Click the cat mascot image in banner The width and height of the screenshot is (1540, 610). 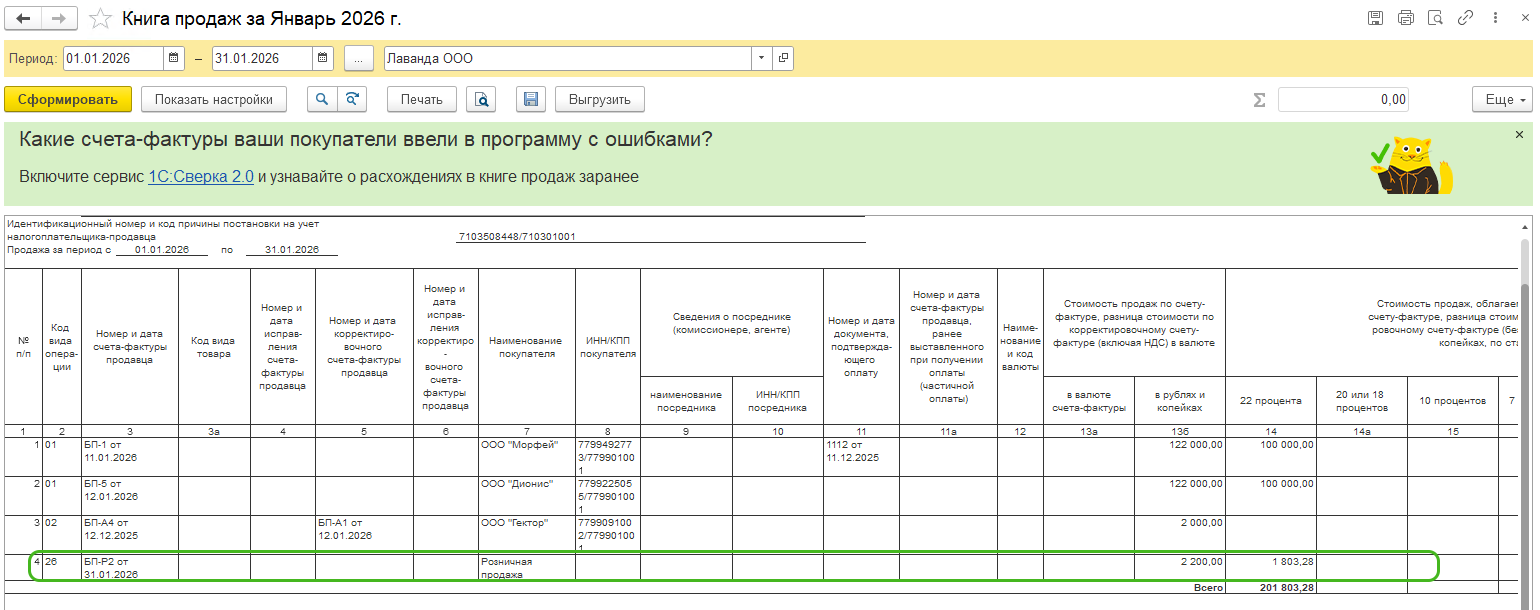pyautogui.click(x=1410, y=165)
